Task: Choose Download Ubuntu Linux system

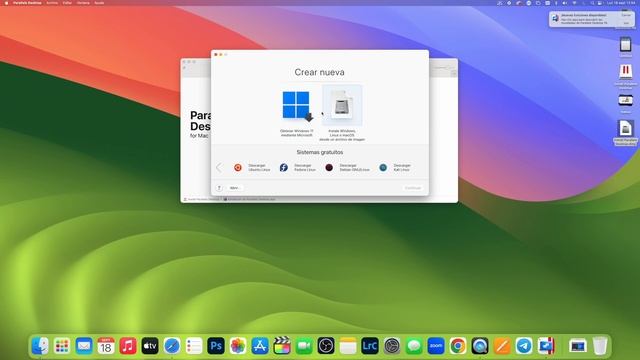Action: [252, 167]
